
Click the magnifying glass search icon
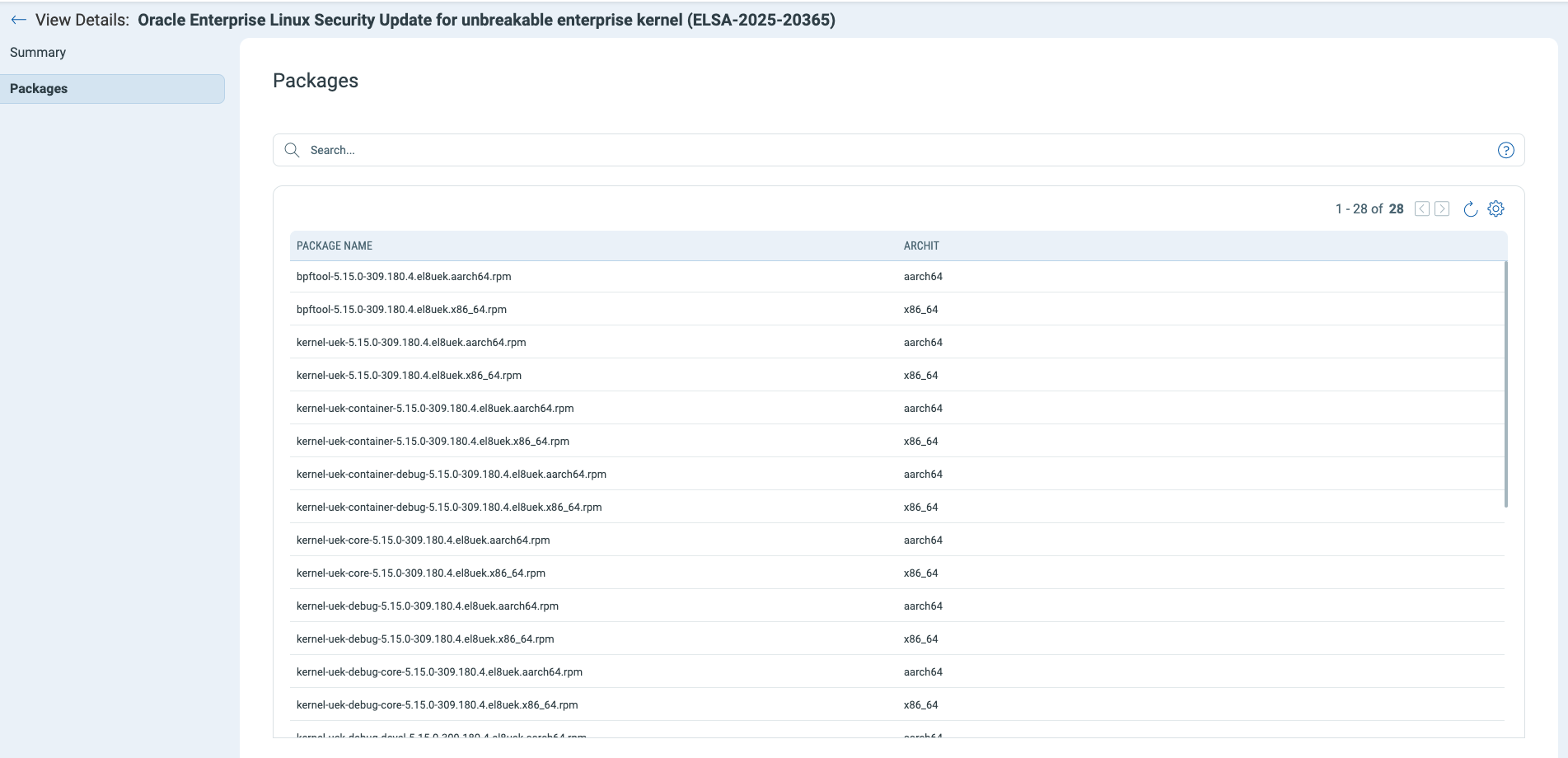click(x=292, y=150)
